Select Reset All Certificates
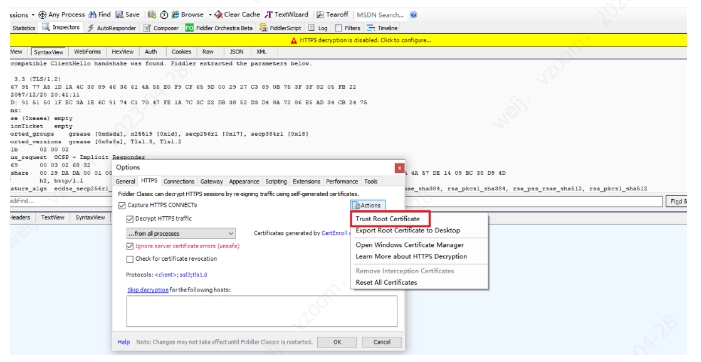 (x=386, y=282)
